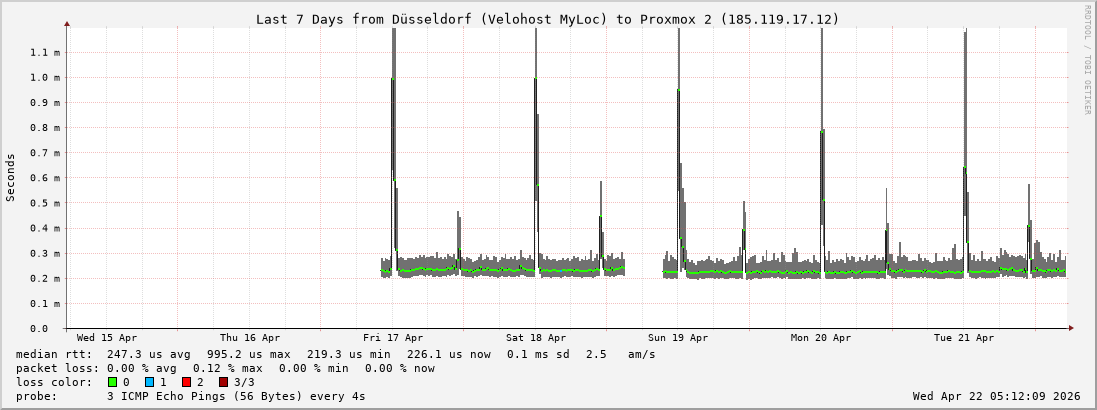Select the Sat 18 Apr date label

tap(536, 338)
